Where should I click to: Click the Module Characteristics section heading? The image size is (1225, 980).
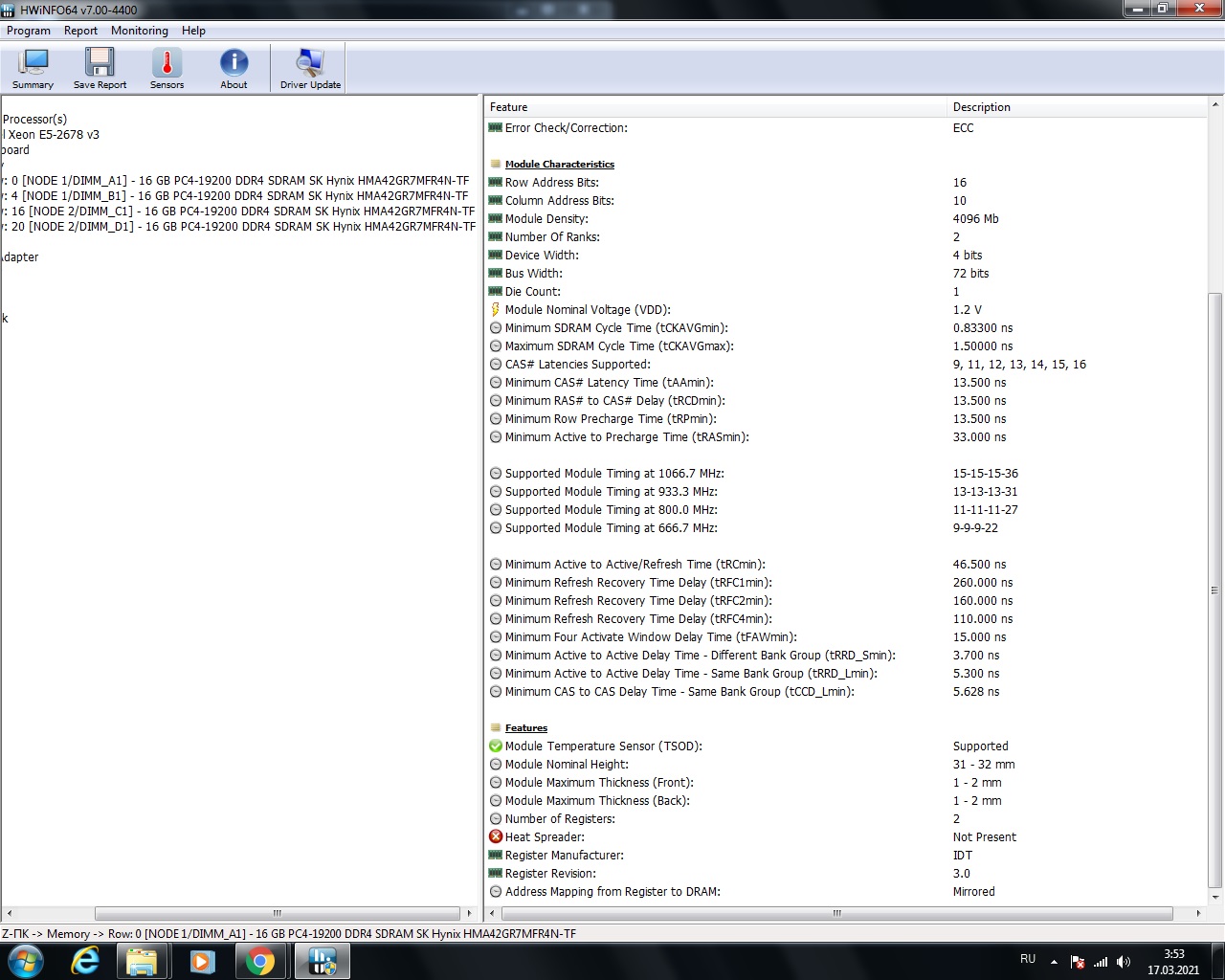coord(560,165)
